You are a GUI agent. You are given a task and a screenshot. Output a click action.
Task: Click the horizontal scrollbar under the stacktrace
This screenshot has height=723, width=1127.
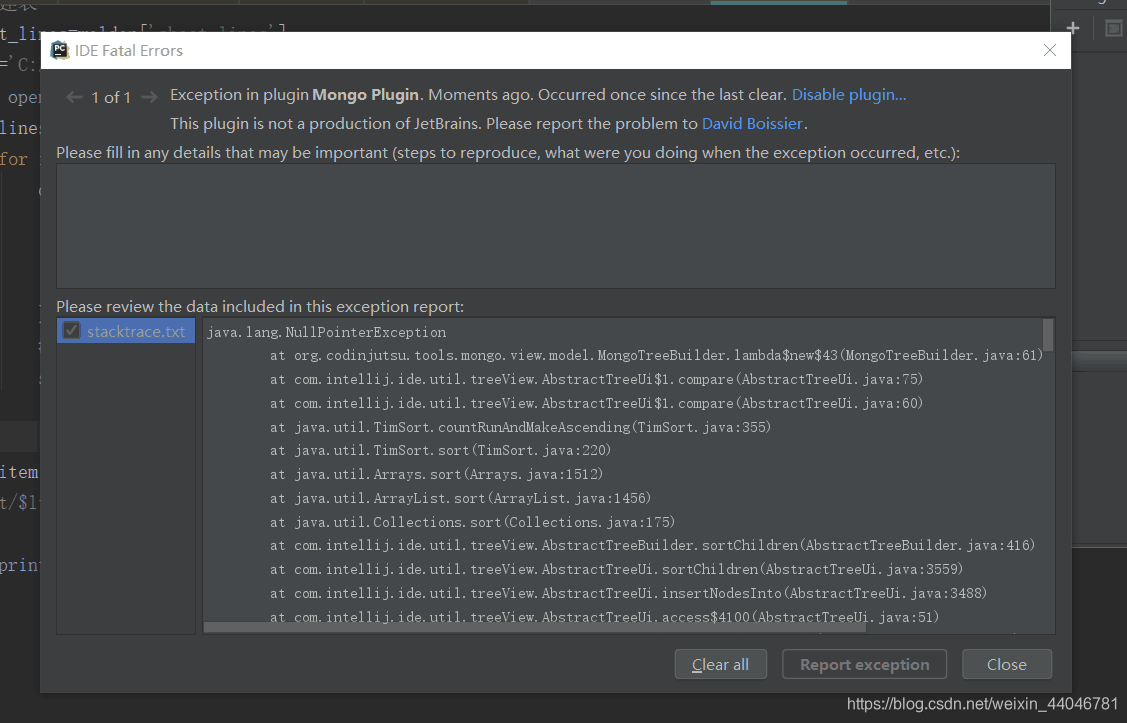coord(535,627)
